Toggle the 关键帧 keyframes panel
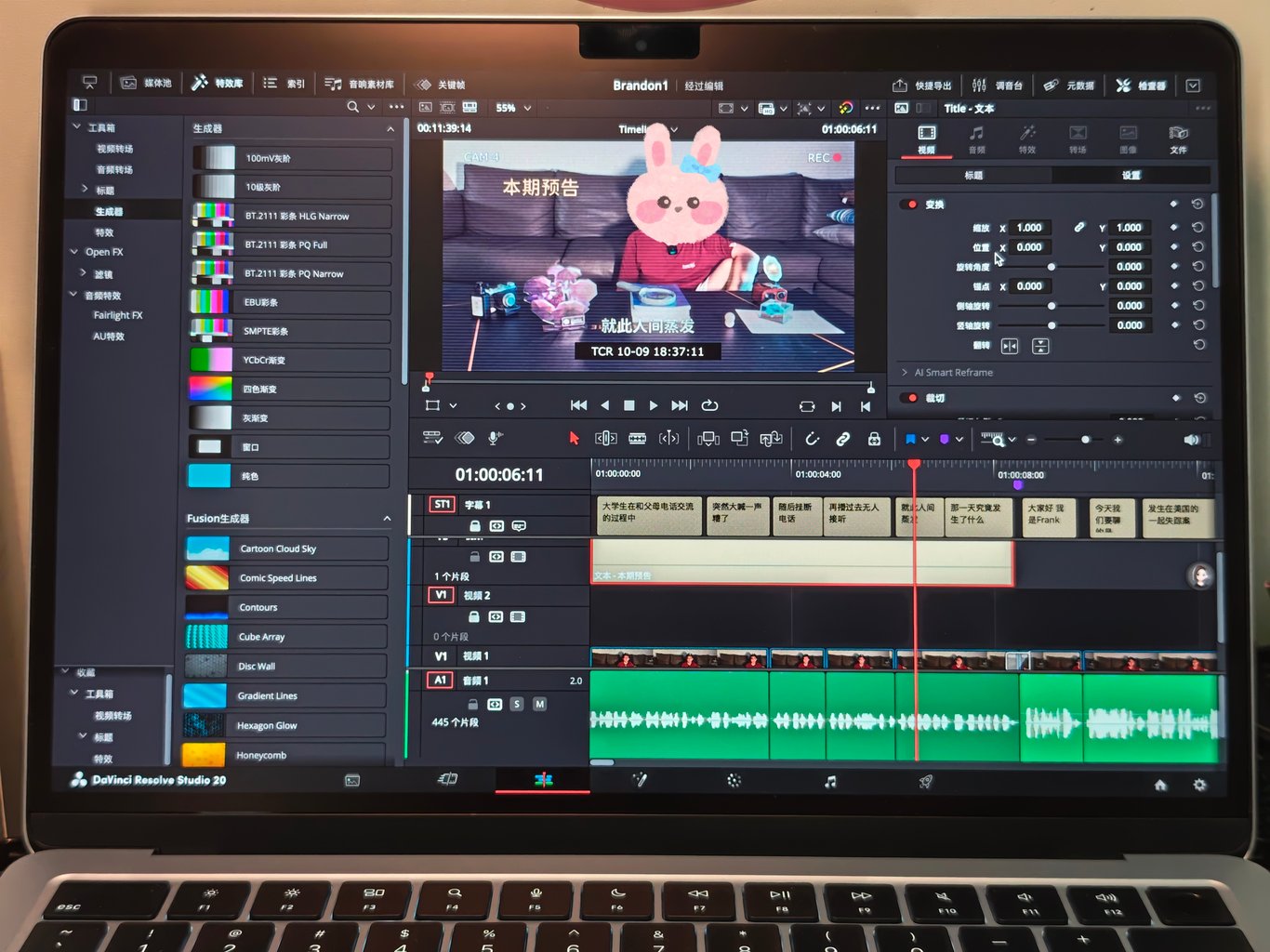Image resolution: width=1270 pixels, height=952 pixels. click(x=441, y=85)
